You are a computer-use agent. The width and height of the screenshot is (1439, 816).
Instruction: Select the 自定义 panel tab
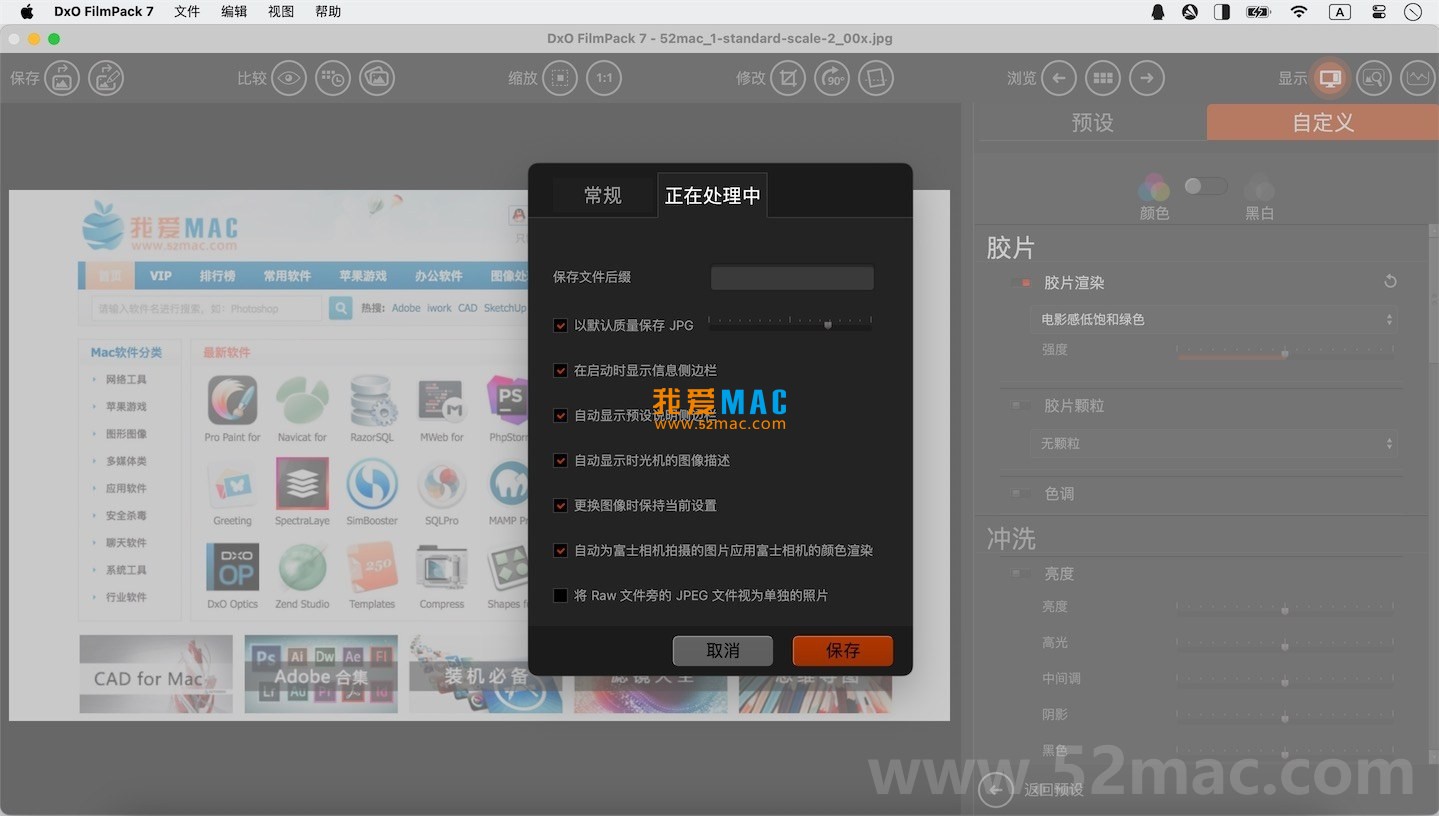[x=1323, y=122]
